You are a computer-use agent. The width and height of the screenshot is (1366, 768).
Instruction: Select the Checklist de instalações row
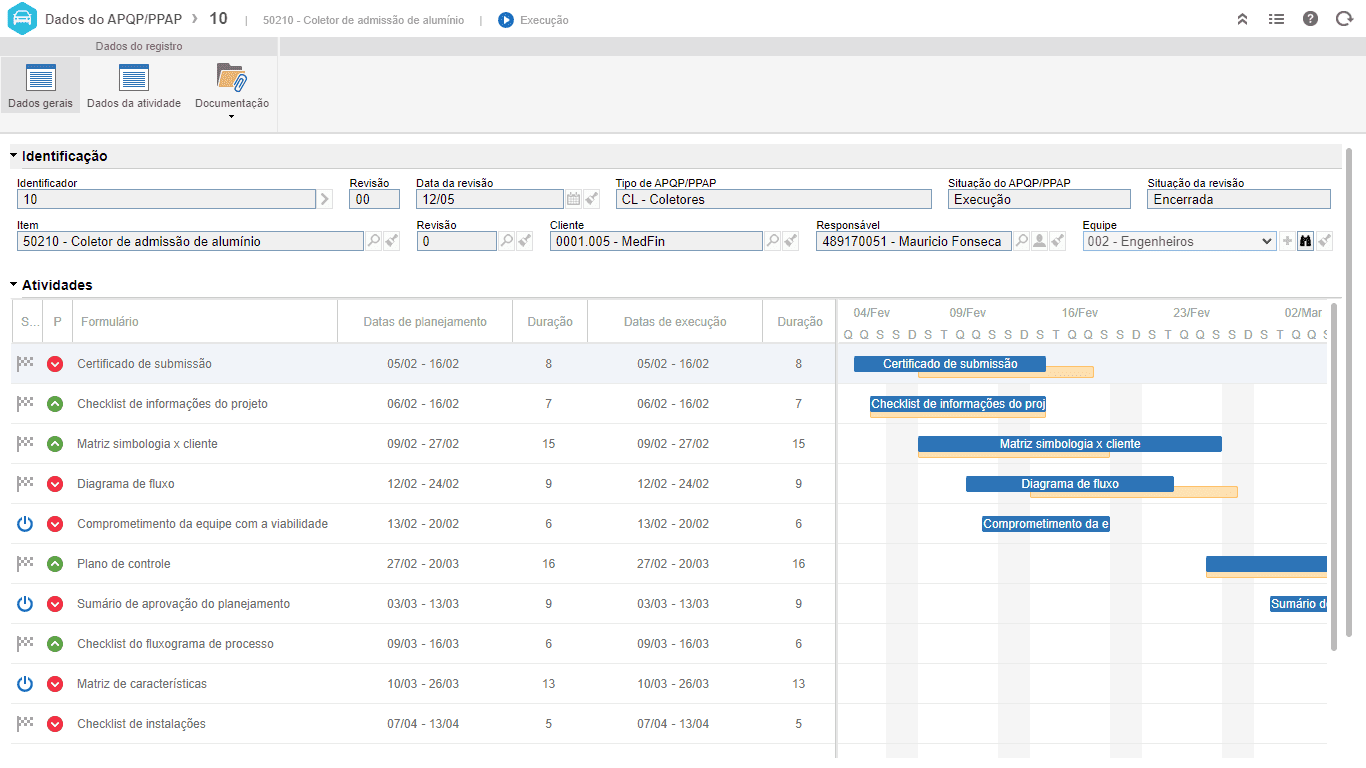(423, 724)
